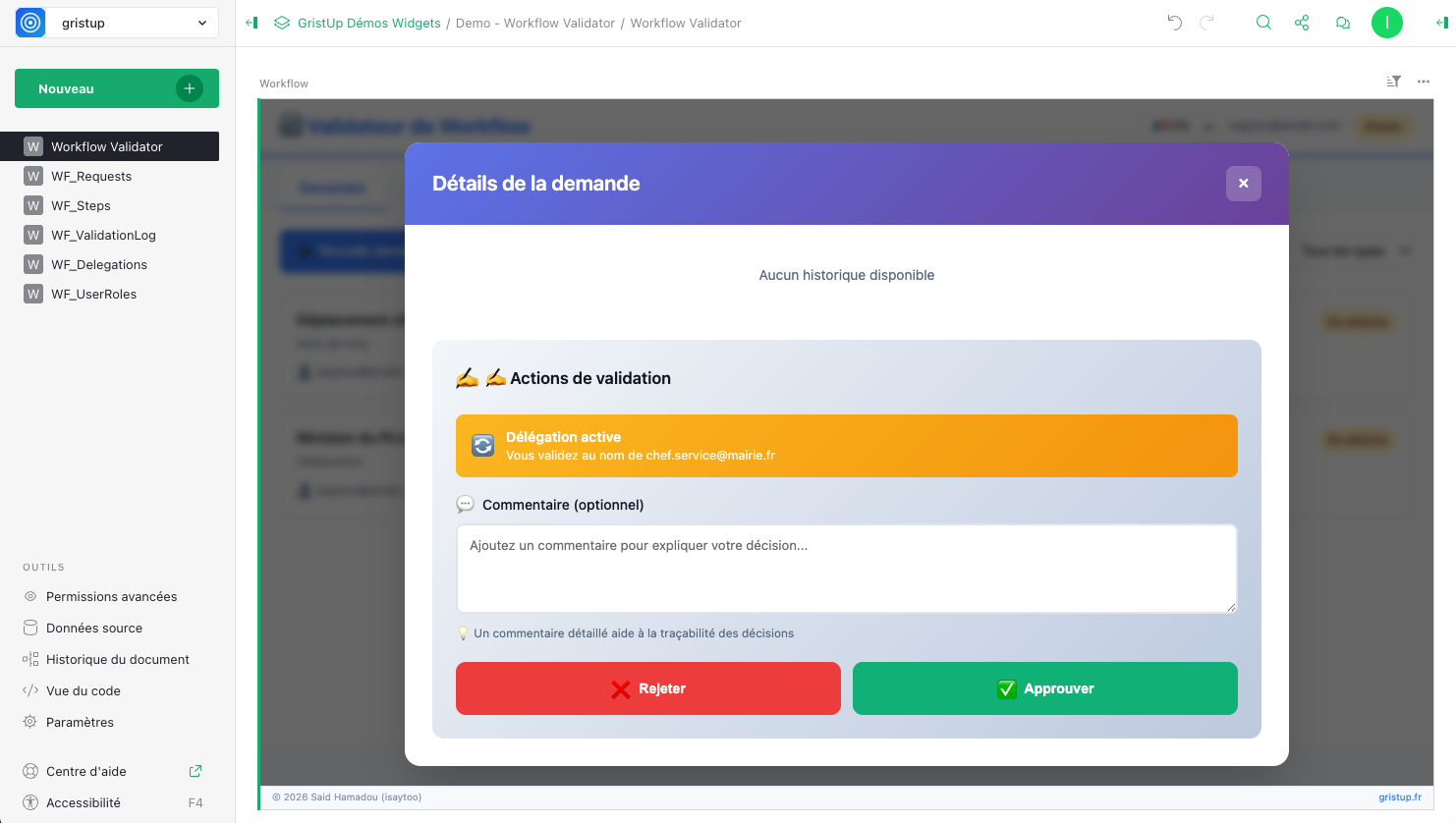The height and width of the screenshot is (823, 1456).
Task: Click into the Commentaire text area
Action: (x=846, y=569)
